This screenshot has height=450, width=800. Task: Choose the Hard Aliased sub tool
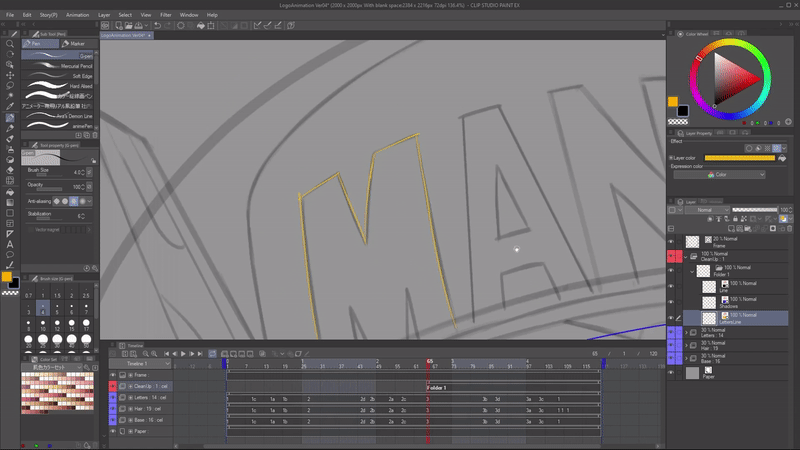(x=58, y=86)
